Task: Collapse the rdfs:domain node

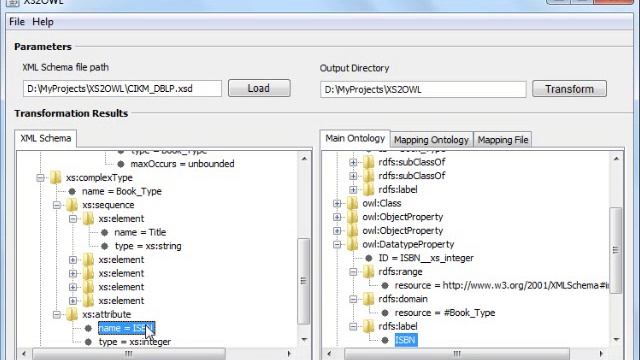Action: coord(353,299)
